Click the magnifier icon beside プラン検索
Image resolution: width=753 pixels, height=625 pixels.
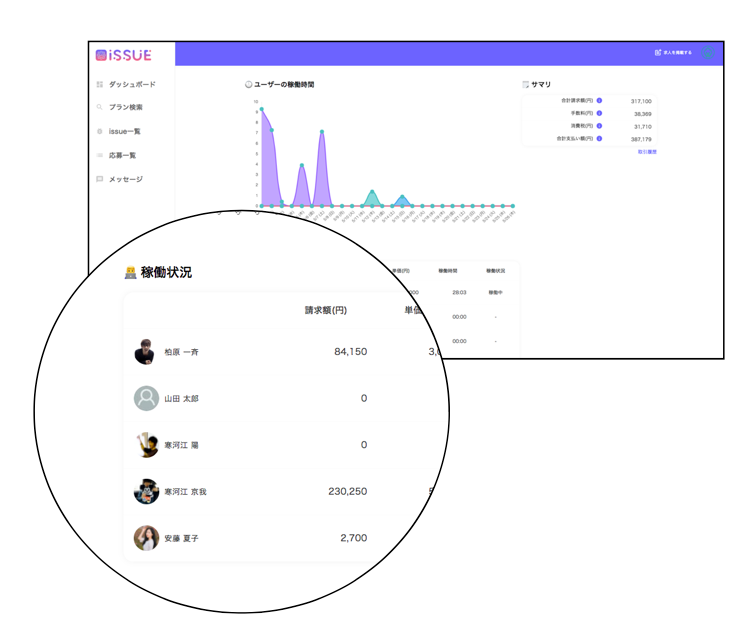point(99,107)
